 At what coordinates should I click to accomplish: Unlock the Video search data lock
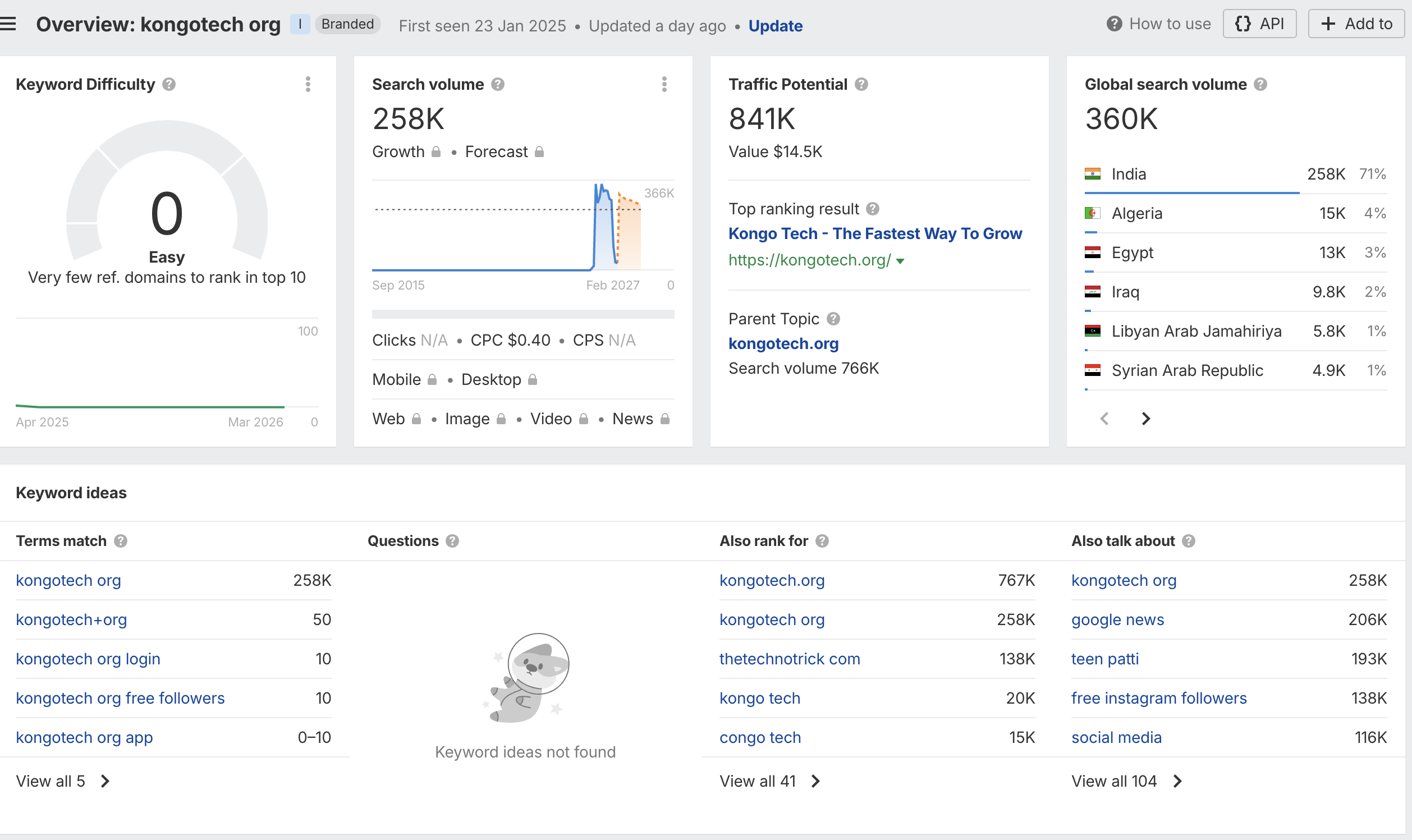(583, 419)
